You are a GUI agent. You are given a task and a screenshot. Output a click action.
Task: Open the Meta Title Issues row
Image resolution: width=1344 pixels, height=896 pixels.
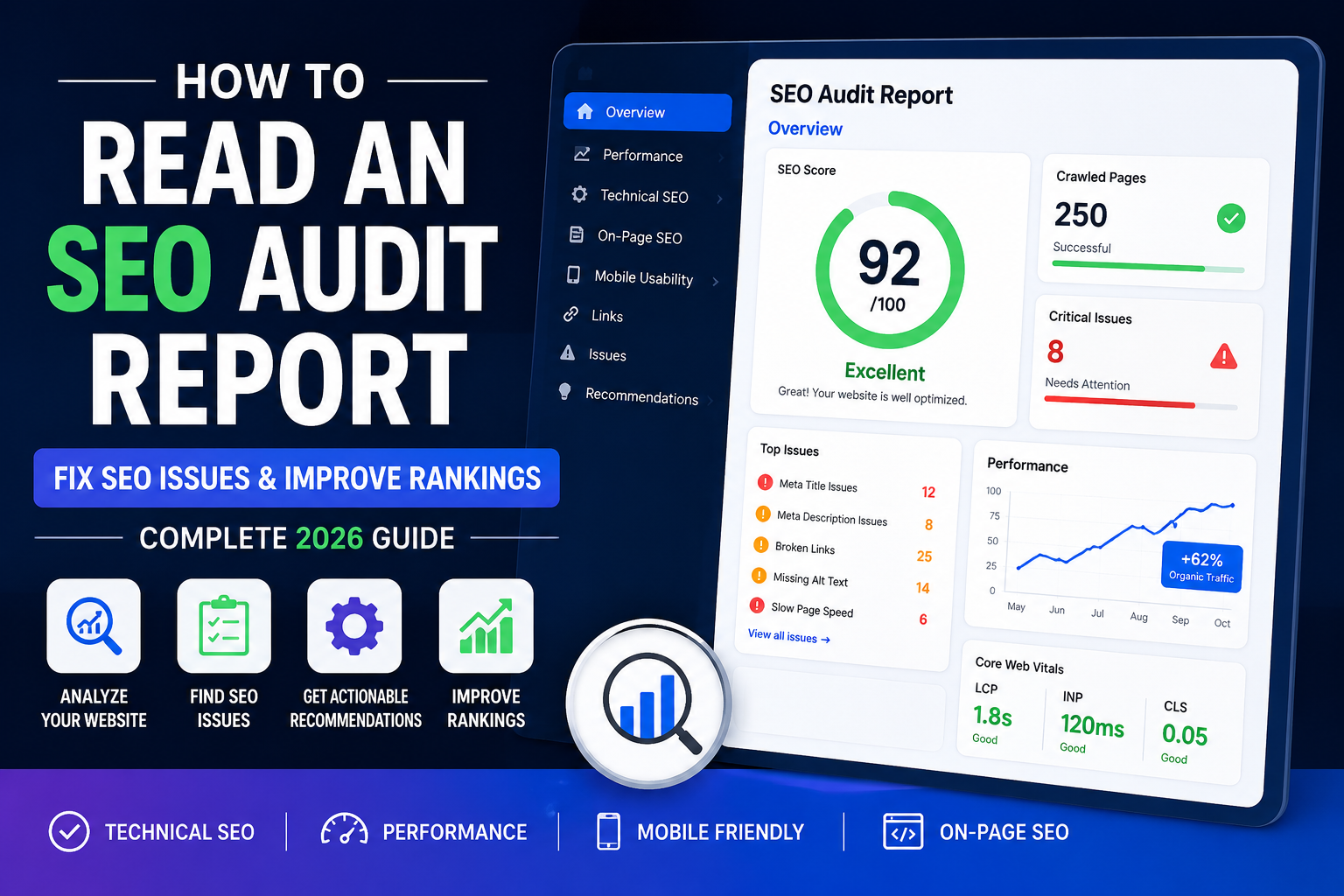click(845, 487)
